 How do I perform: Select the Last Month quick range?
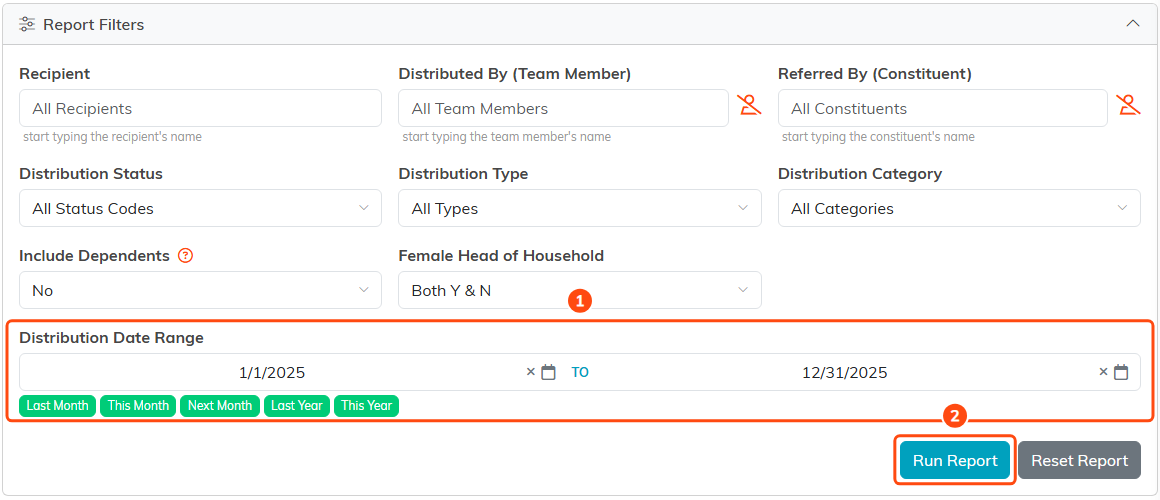click(x=58, y=406)
